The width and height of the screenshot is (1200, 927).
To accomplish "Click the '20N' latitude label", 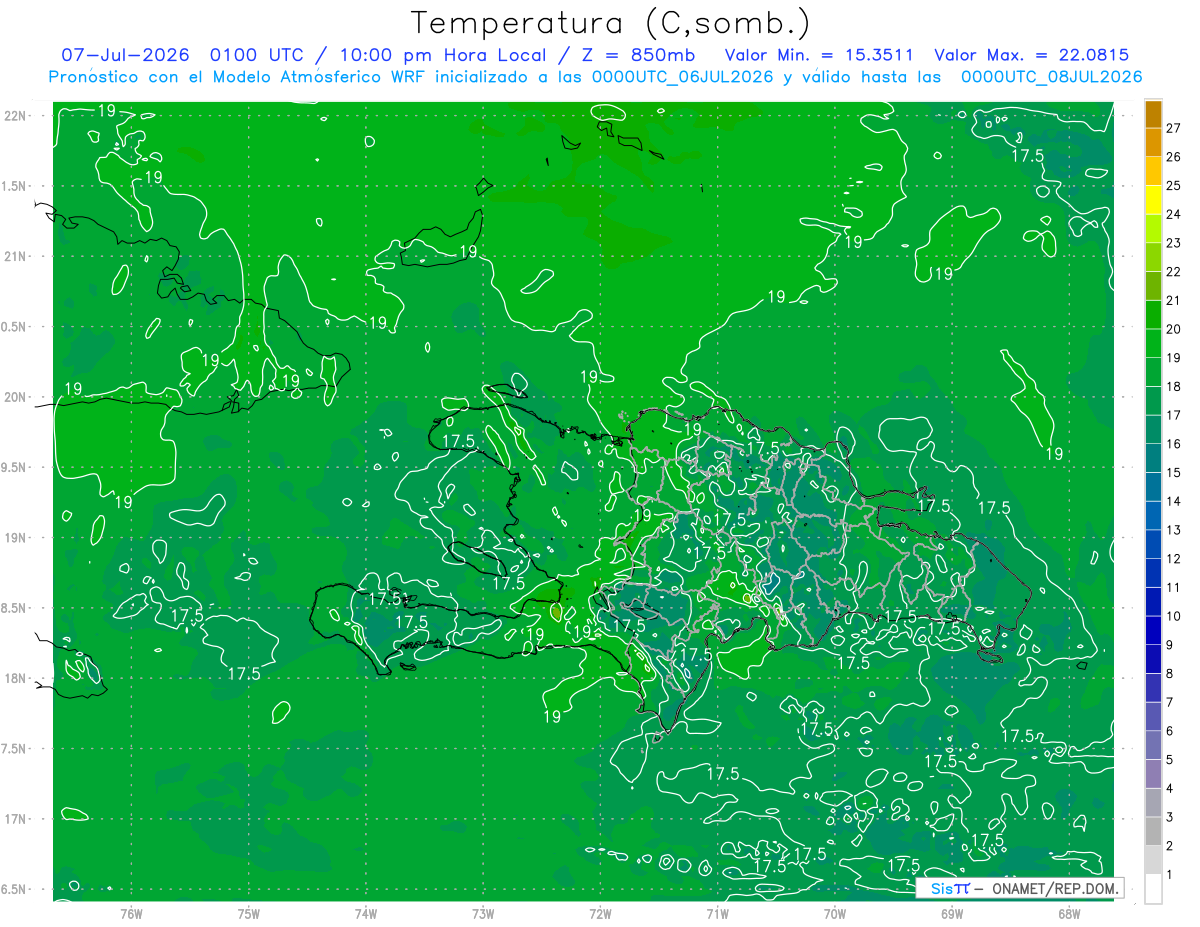I will (16, 397).
